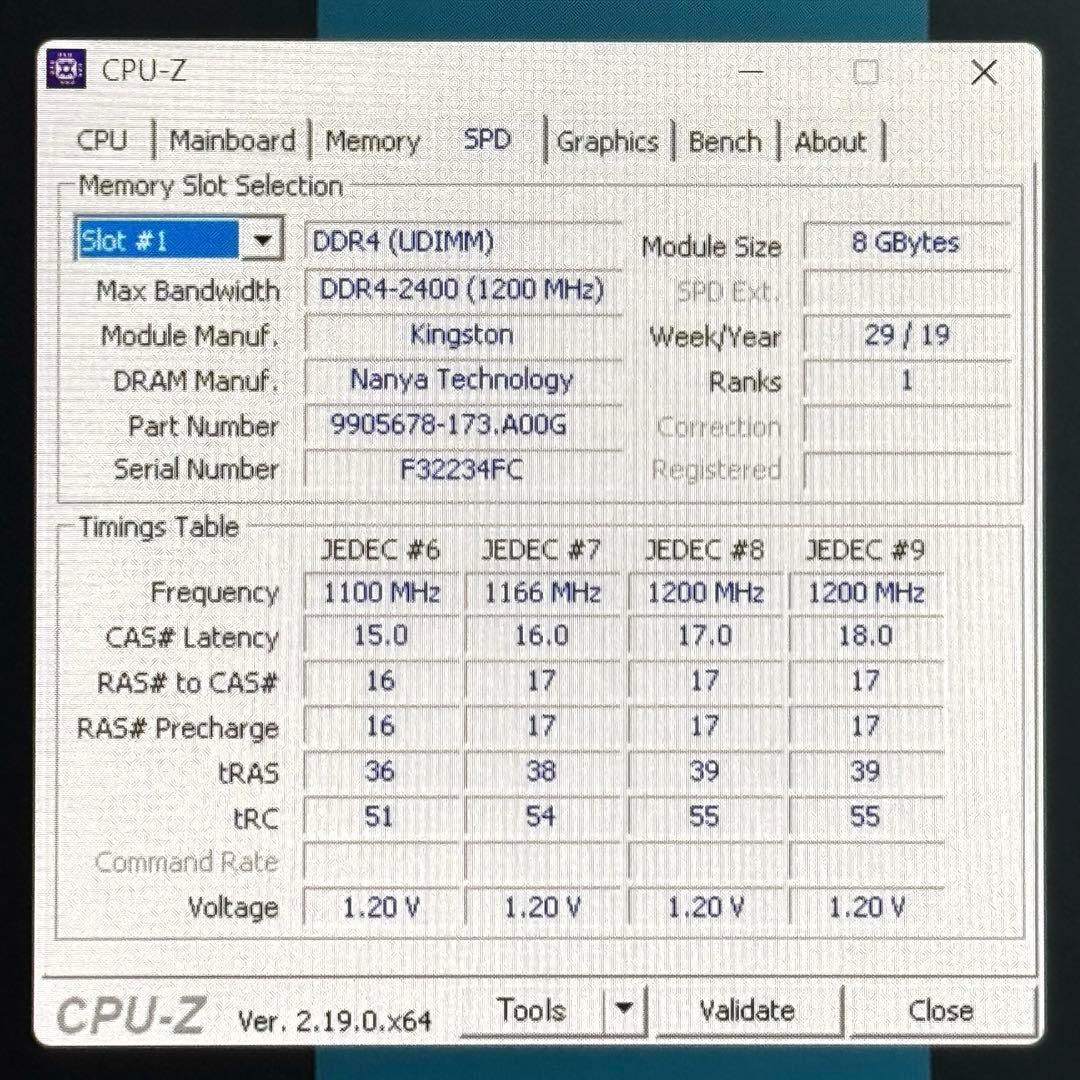Click the CAS# Latency 18.0 cell

pos(866,636)
